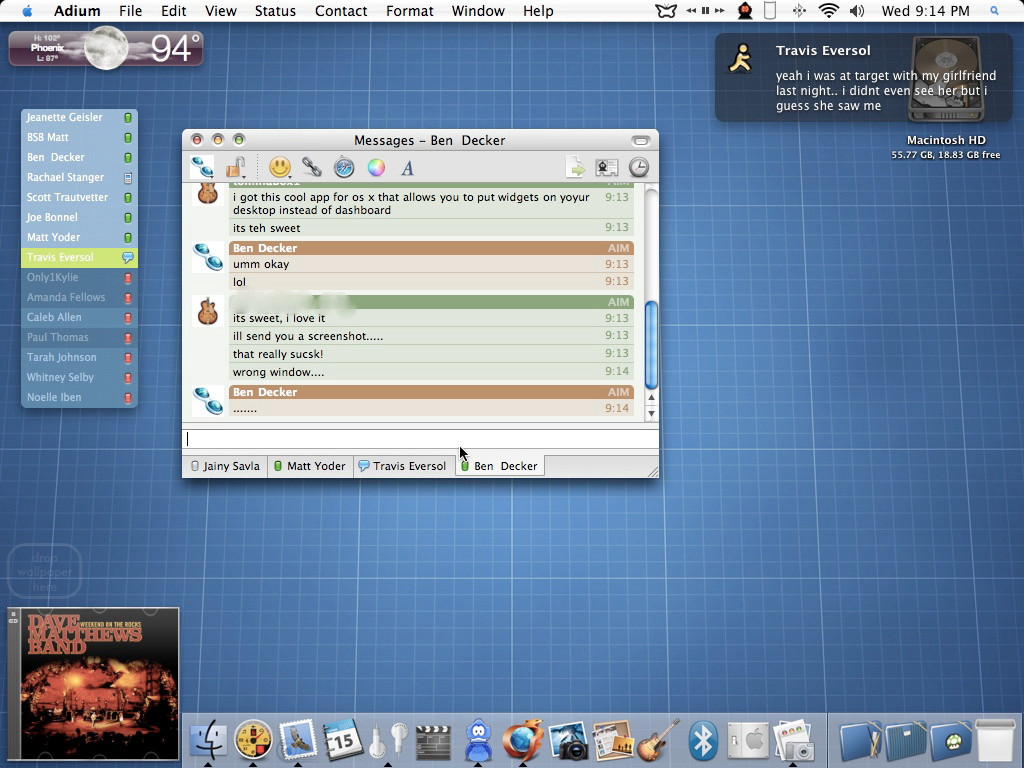Open message history clock icon
1024x768 pixels.
(639, 168)
